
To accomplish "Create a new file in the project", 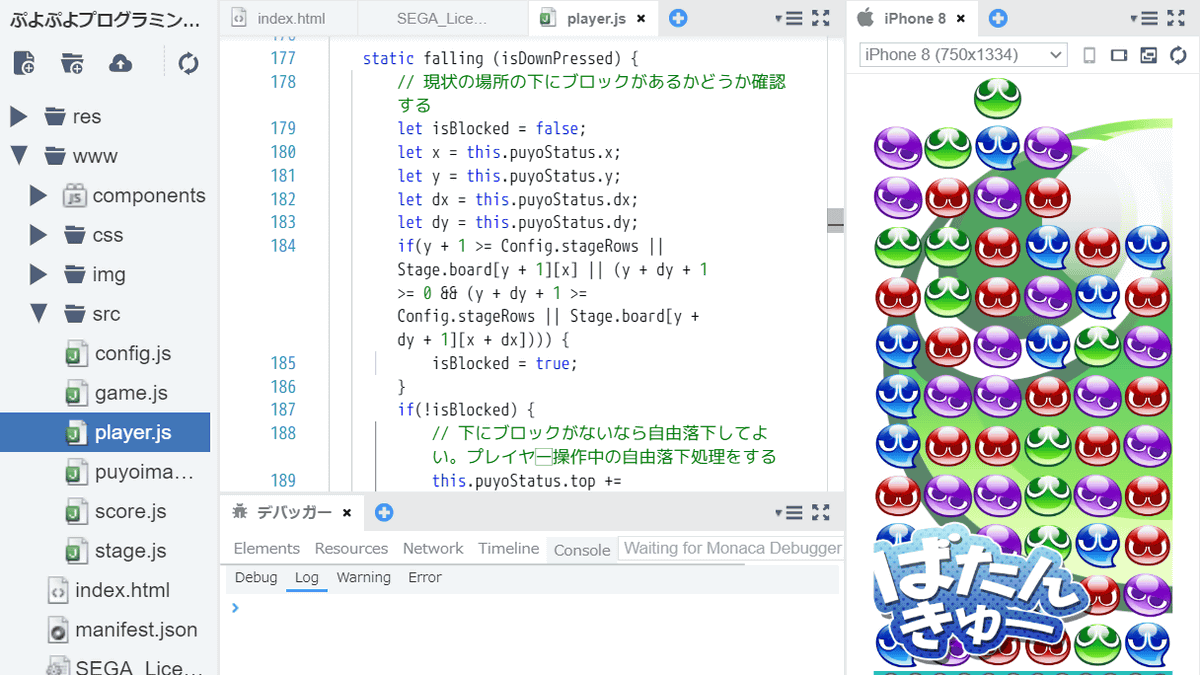I will pyautogui.click(x=22, y=62).
